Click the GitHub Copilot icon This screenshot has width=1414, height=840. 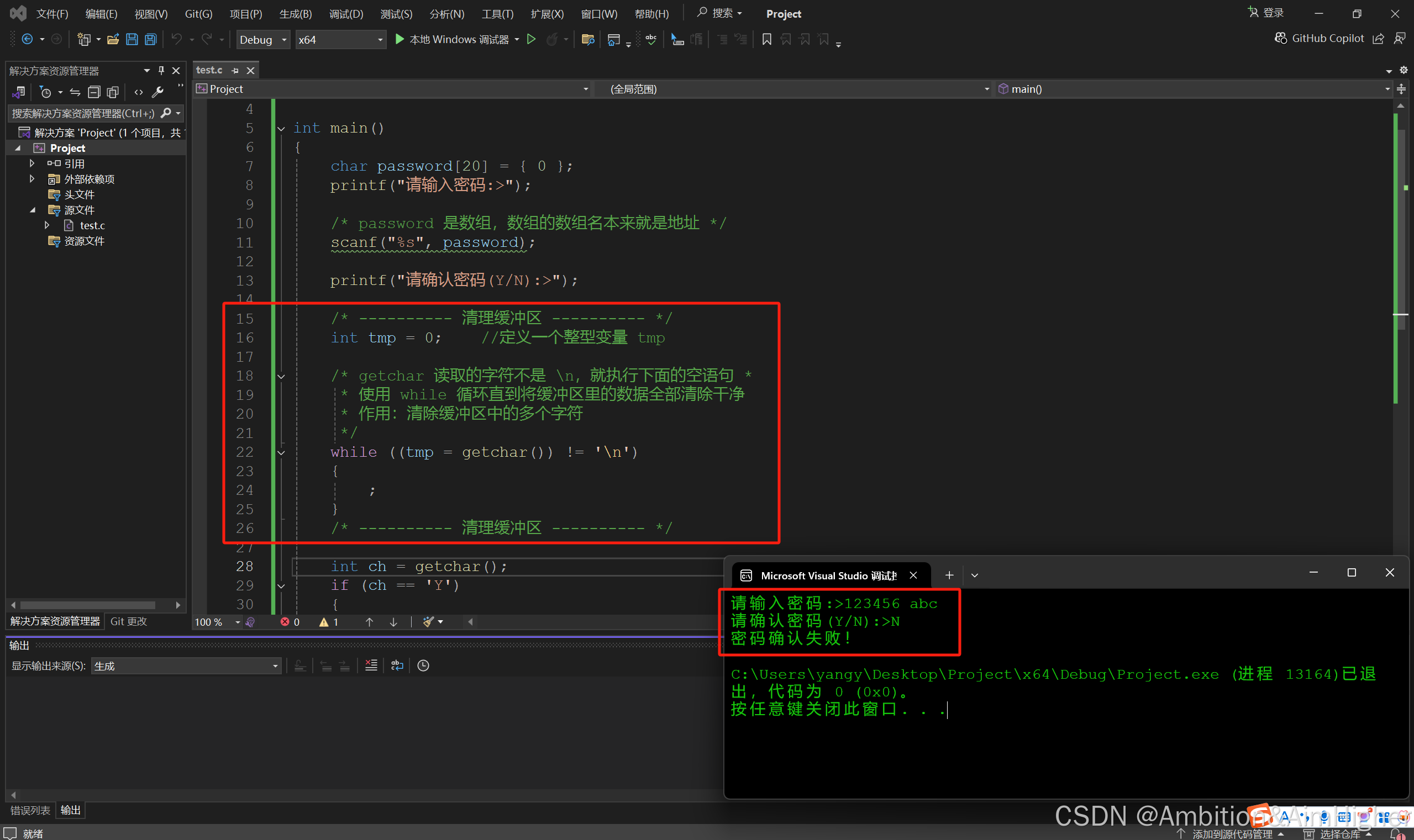tap(1280, 38)
